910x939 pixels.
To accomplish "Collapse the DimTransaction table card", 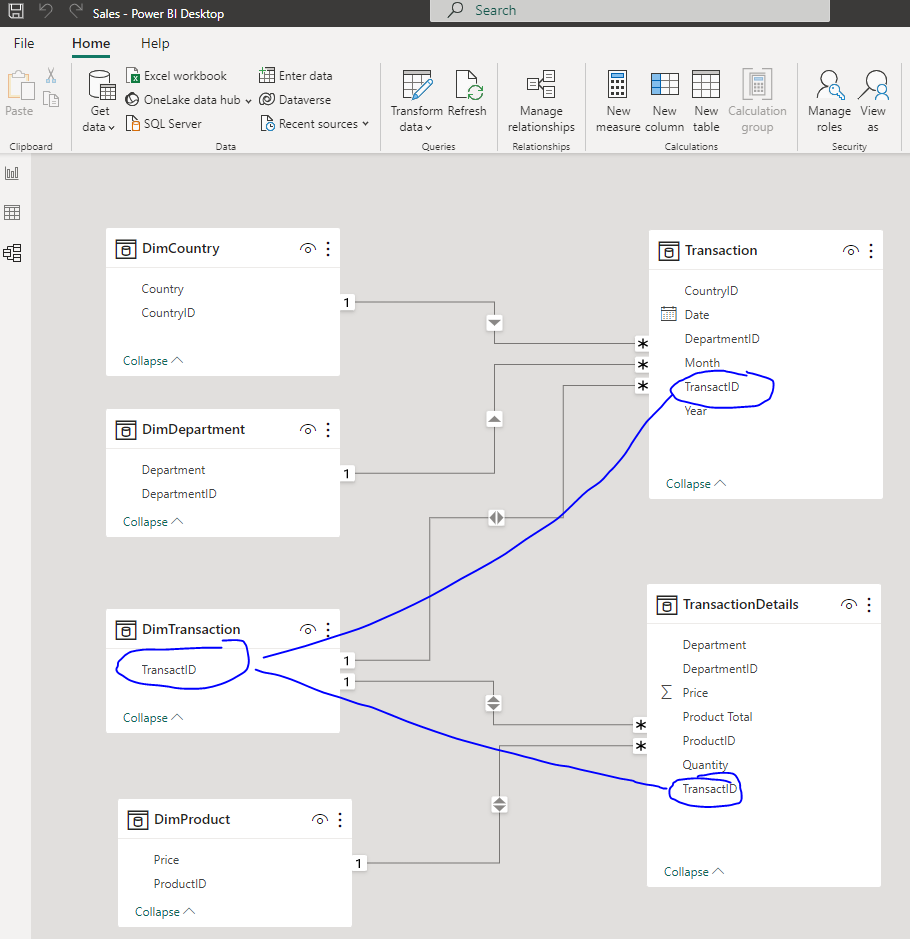I will click(153, 717).
